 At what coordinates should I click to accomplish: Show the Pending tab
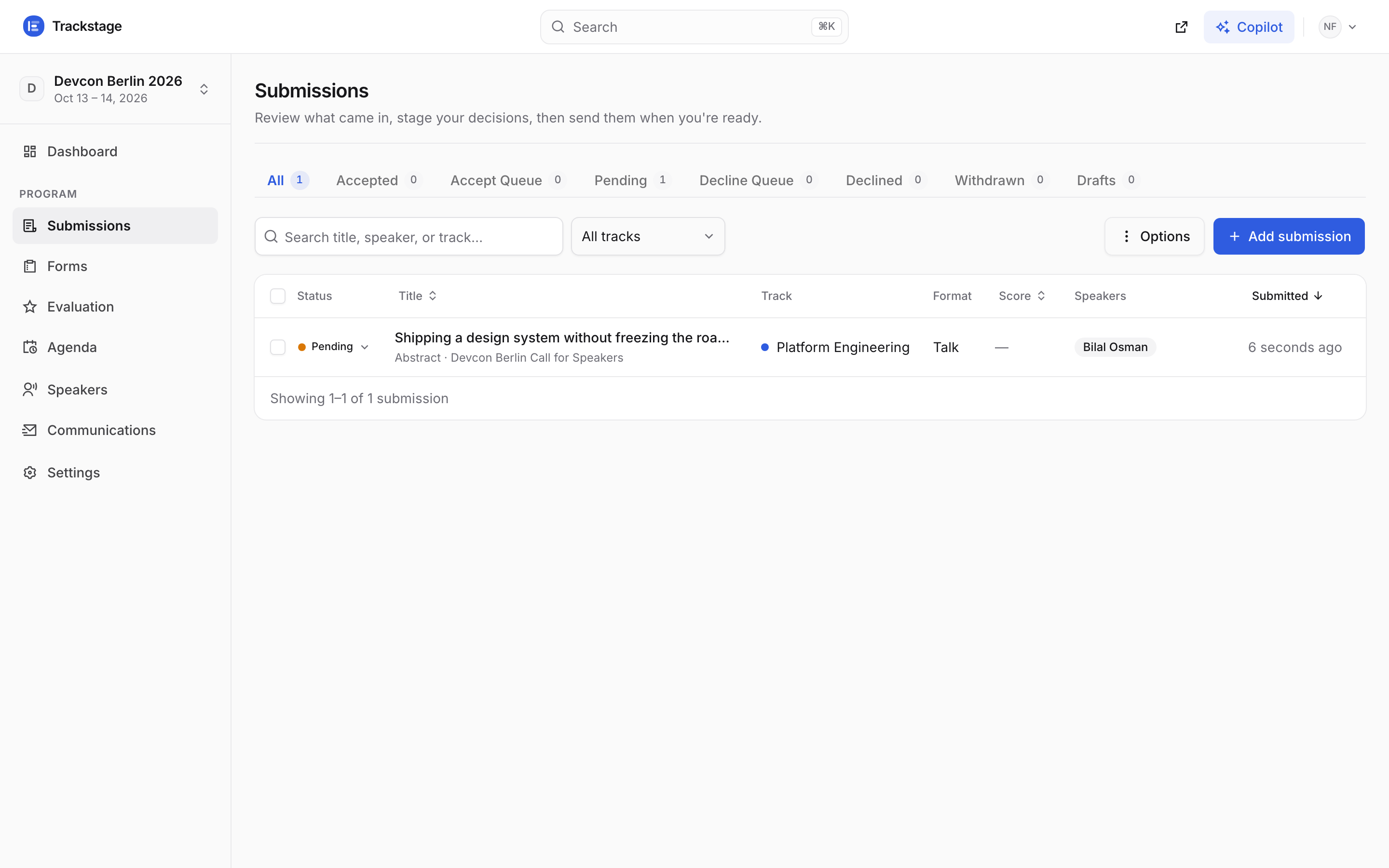coord(632,180)
